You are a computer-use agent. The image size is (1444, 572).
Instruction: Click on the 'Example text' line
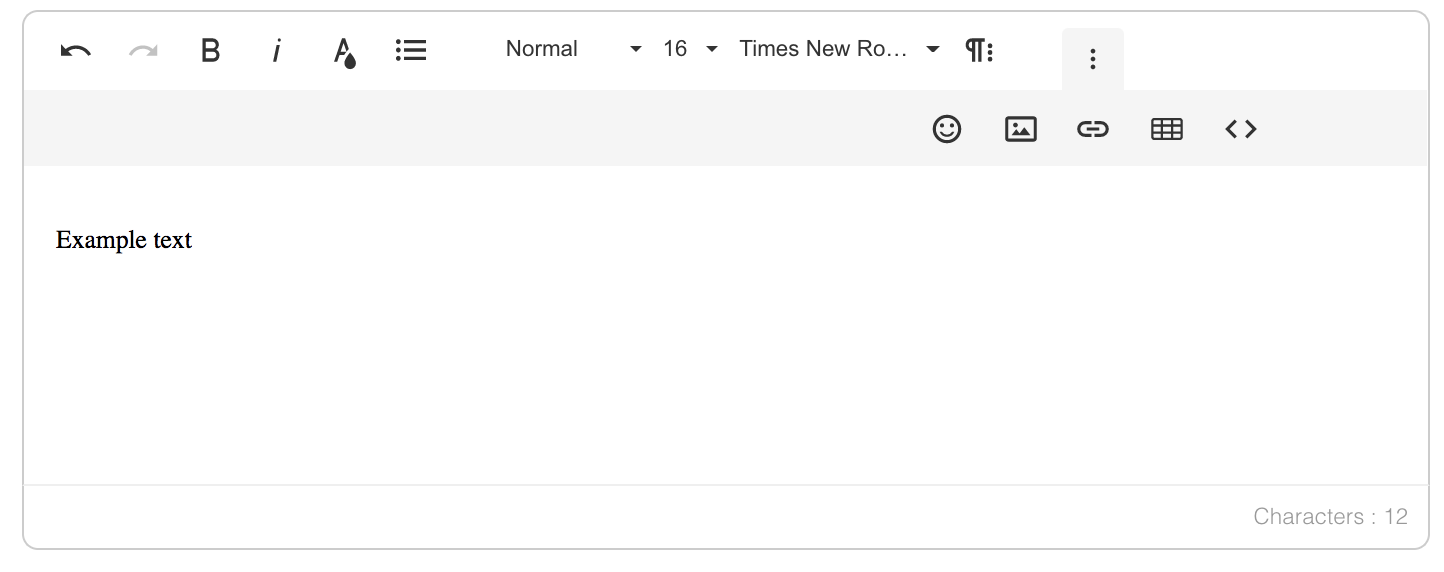[x=124, y=241]
